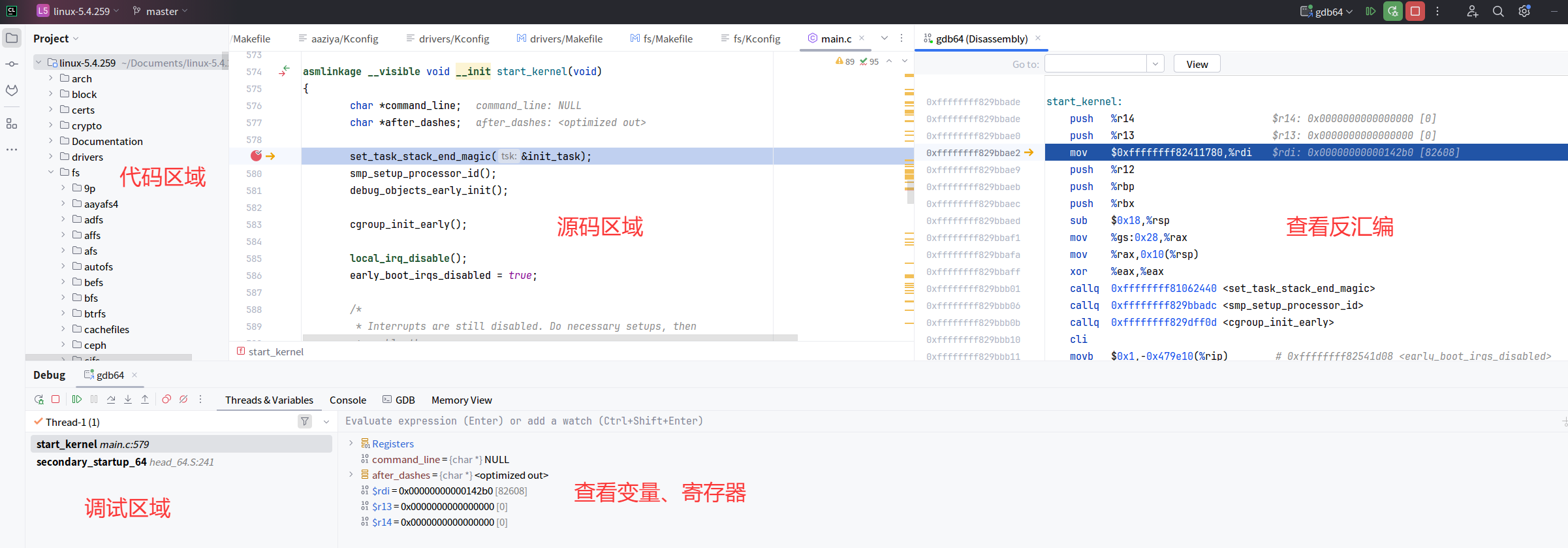The width and height of the screenshot is (1568, 548).
Task: Show more tool windows in left sidebar
Action: tap(12, 150)
